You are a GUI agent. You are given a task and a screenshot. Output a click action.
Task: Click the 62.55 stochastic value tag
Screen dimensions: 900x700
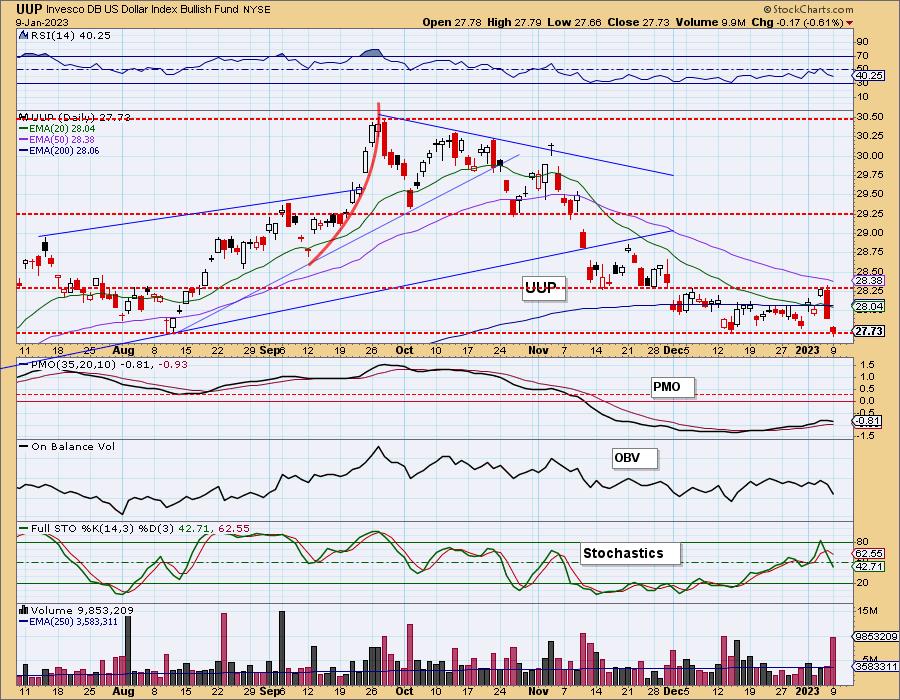pyautogui.click(x=869, y=554)
